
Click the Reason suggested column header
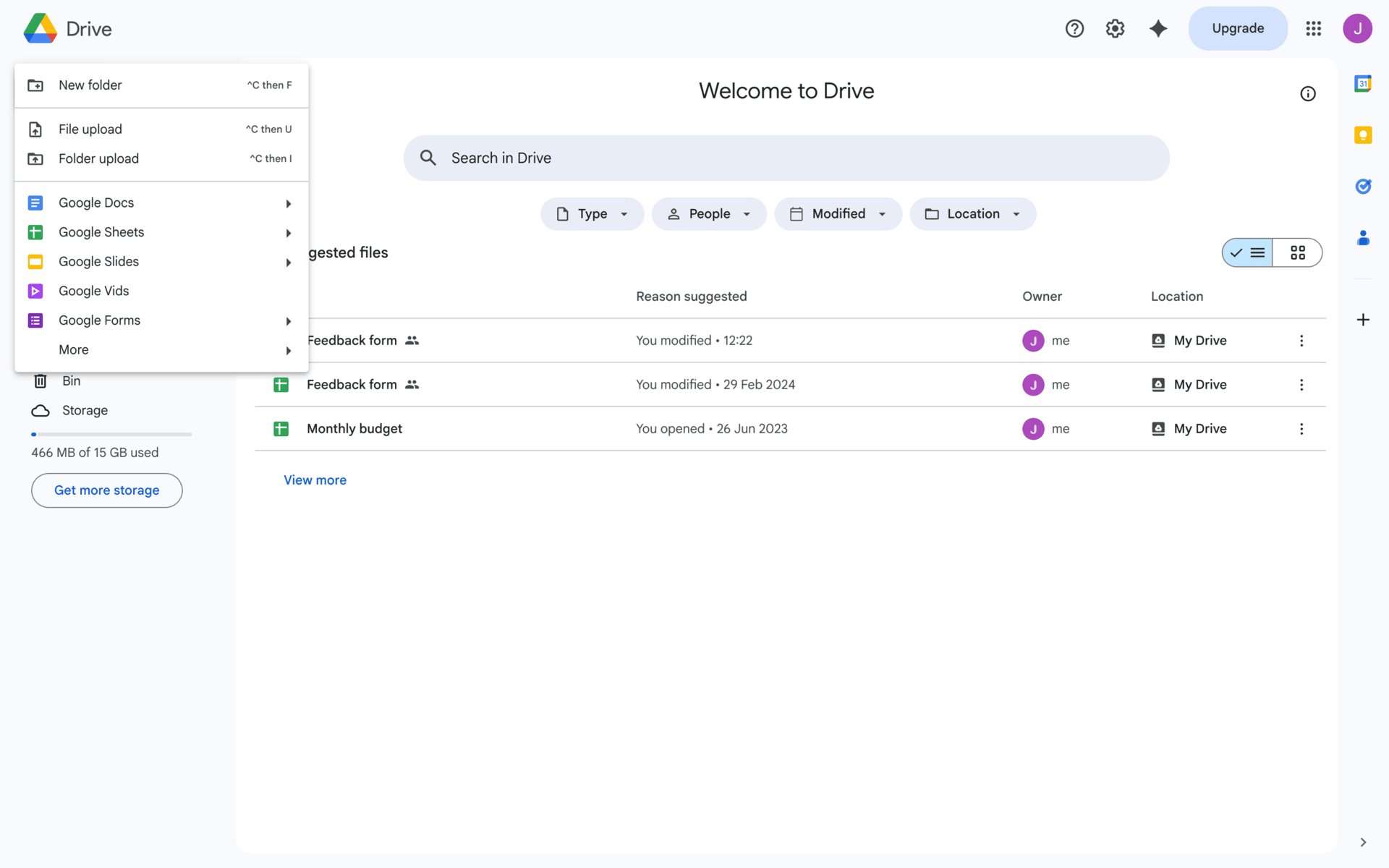tap(691, 297)
